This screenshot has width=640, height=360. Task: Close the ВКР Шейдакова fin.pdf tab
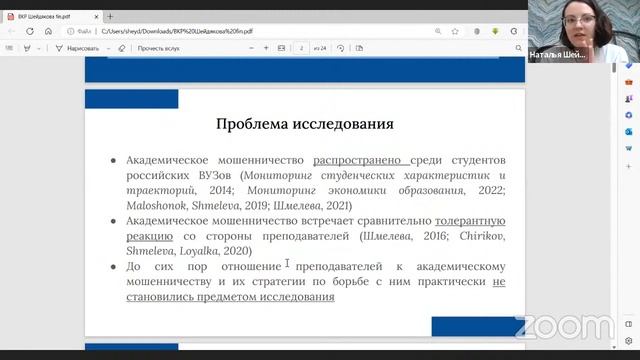click(96, 17)
